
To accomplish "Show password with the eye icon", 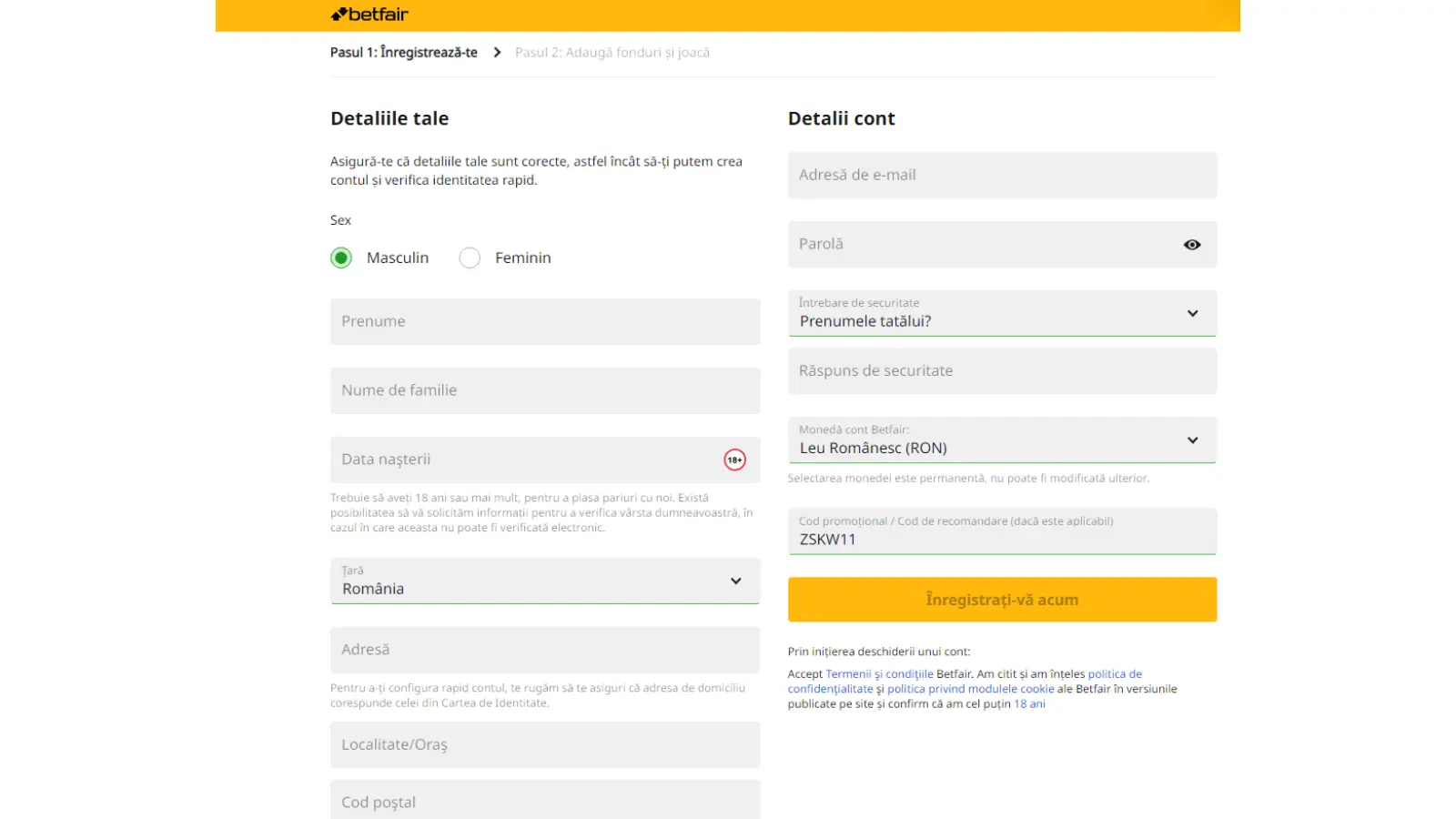I will 1192,245.
